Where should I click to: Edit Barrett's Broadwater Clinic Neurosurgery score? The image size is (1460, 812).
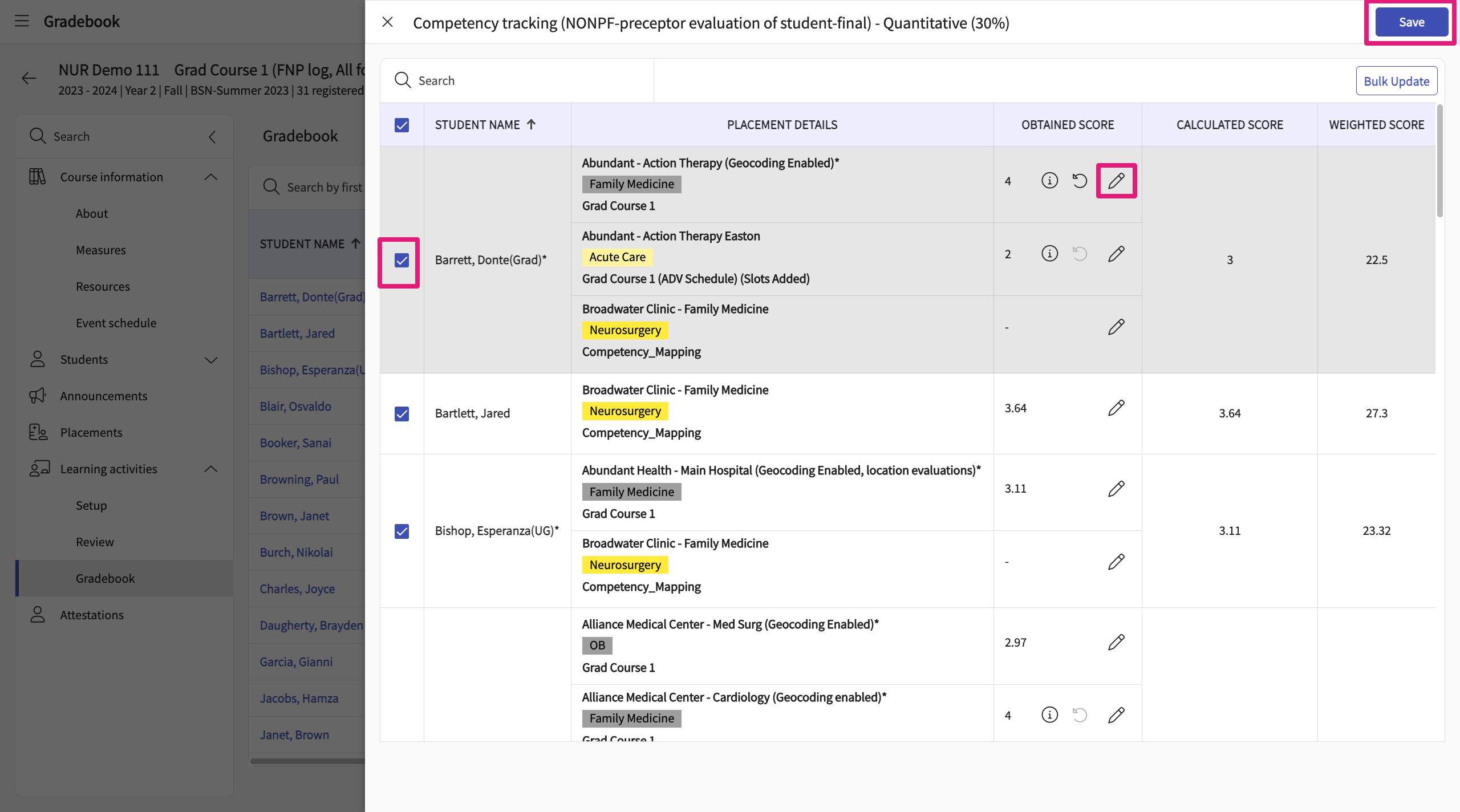(1116, 327)
